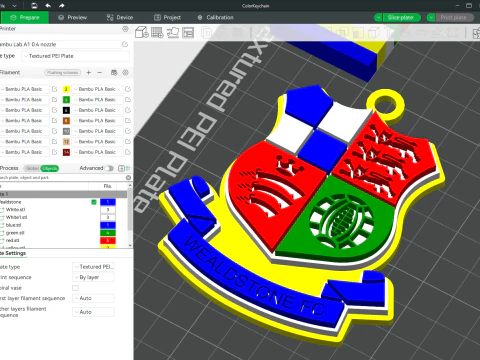Open the Device tab
Screen dimensions: 480x360
[x=120, y=18]
